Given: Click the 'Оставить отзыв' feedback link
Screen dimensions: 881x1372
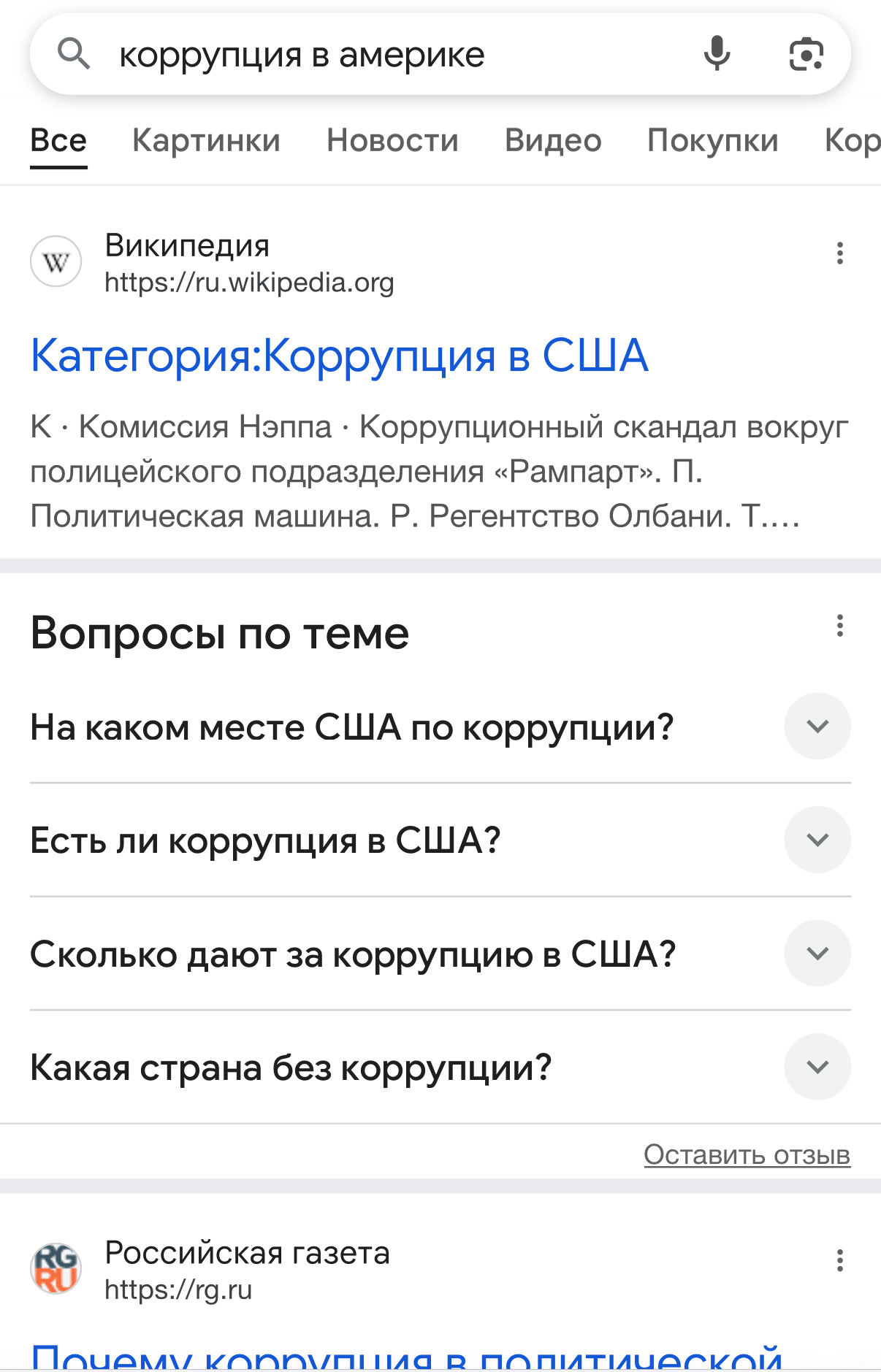Looking at the screenshot, I should [747, 1154].
